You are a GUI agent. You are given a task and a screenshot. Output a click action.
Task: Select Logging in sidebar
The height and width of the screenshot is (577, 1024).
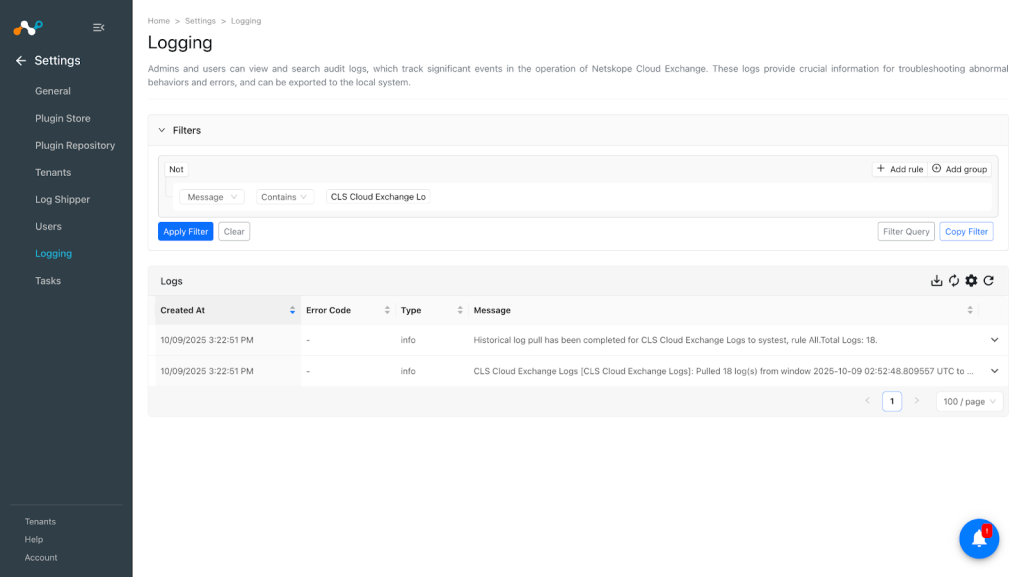pyautogui.click(x=54, y=254)
